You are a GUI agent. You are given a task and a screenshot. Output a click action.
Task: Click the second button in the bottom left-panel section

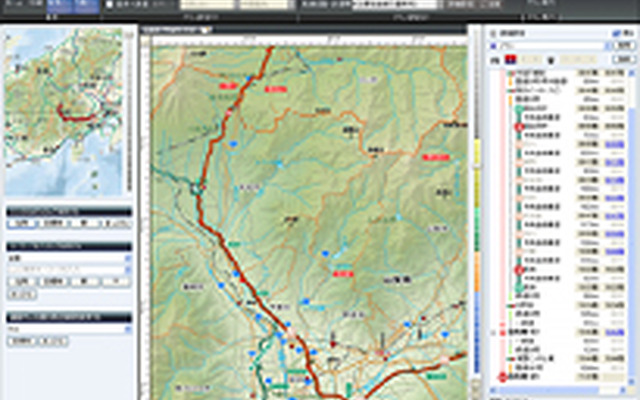click(x=53, y=341)
